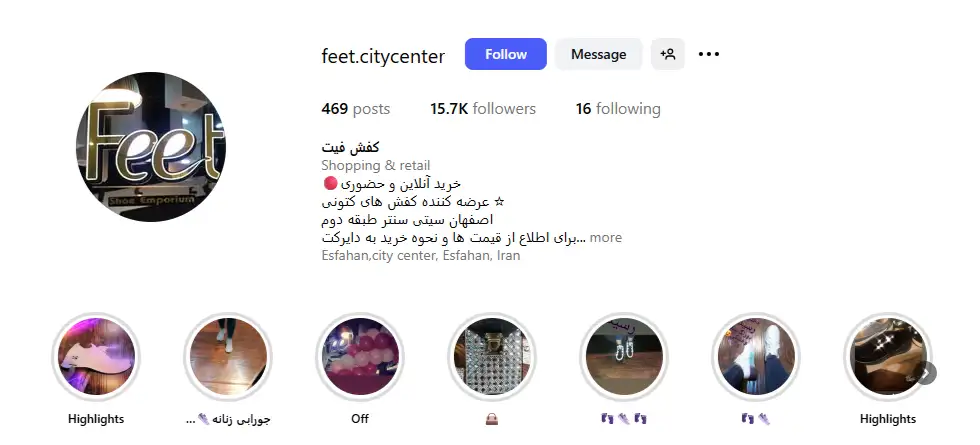Expand the bio with the more link

click(606, 238)
